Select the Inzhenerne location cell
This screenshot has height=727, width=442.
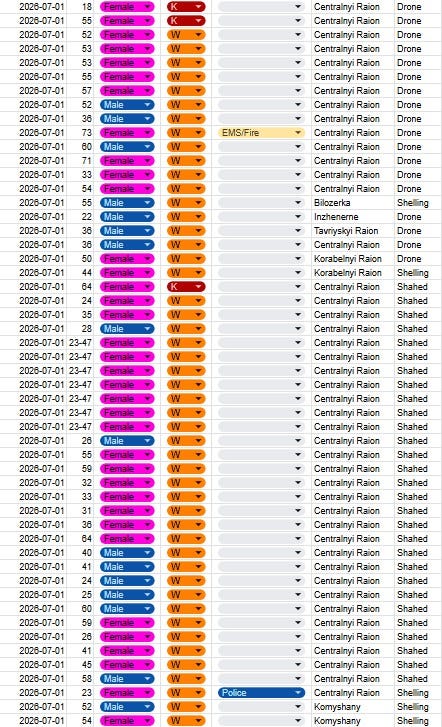pyautogui.click(x=352, y=217)
